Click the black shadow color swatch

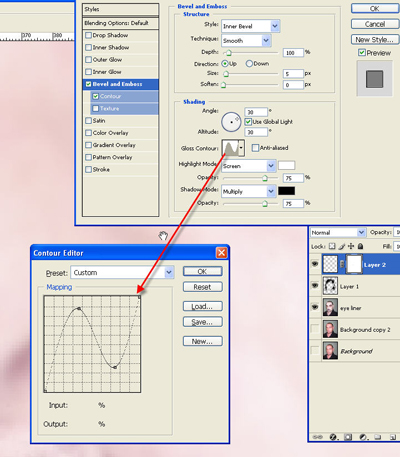(x=286, y=191)
